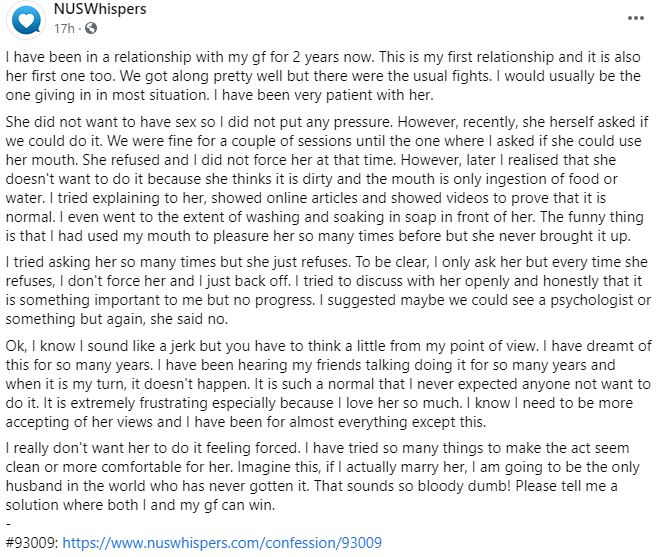Click the first paragraph about 2 years relationship

(323, 76)
